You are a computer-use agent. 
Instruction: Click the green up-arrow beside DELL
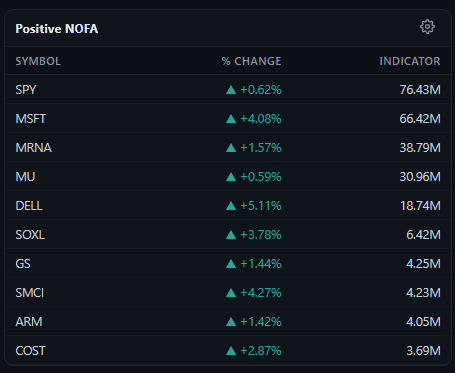tap(231, 206)
